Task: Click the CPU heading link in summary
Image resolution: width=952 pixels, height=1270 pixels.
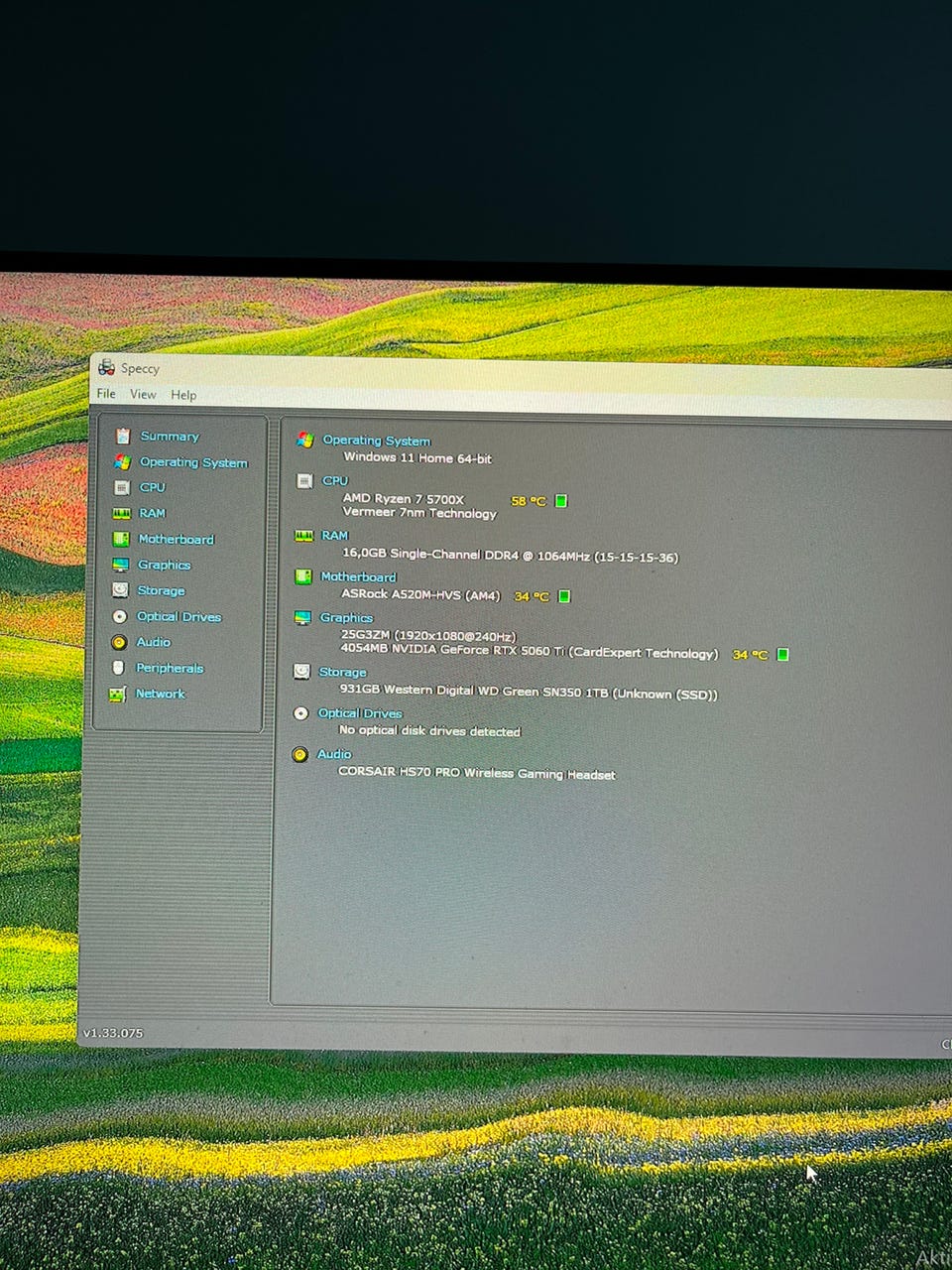Action: click(x=335, y=480)
